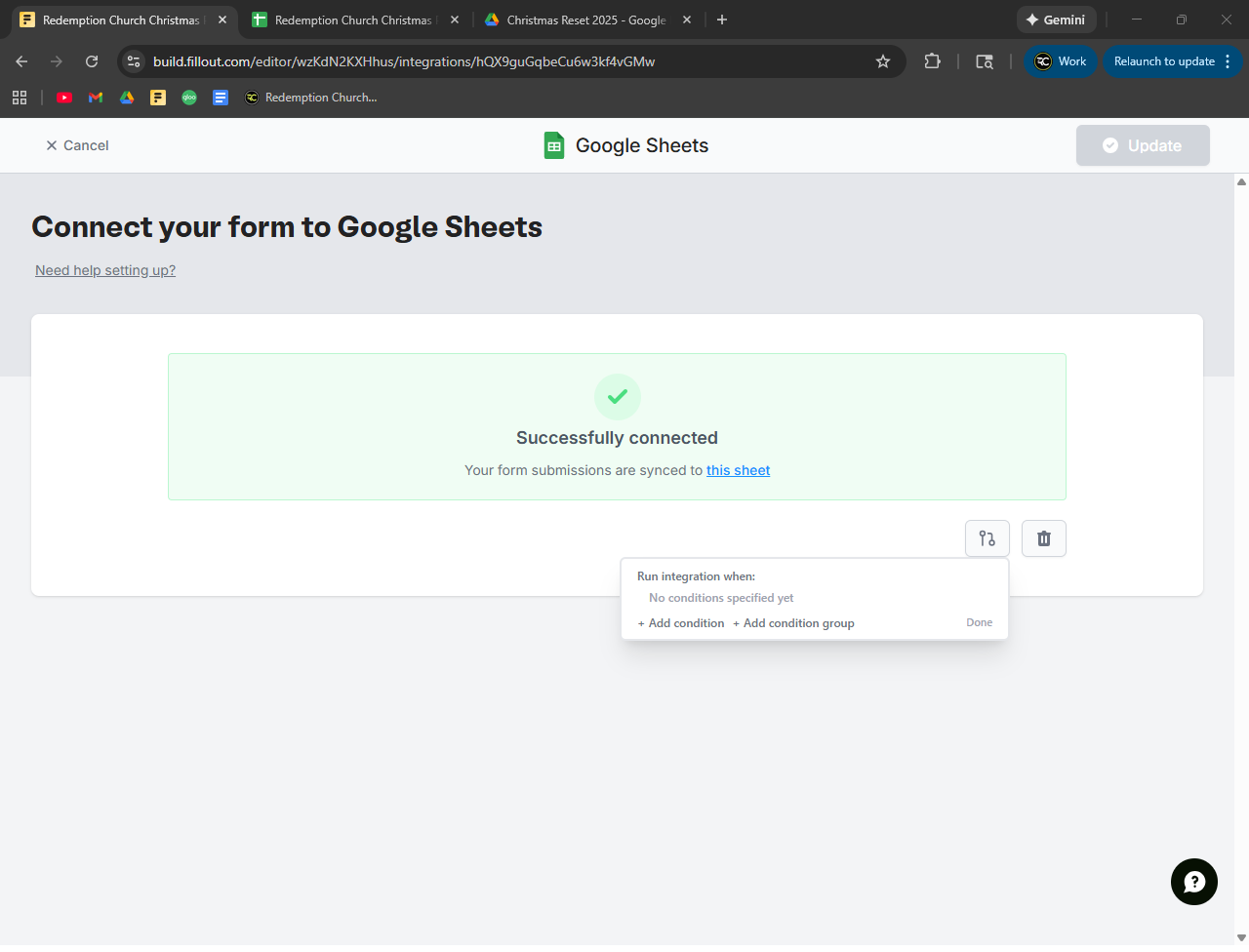Add a new condition
The height and width of the screenshot is (952, 1249).
coord(681,623)
